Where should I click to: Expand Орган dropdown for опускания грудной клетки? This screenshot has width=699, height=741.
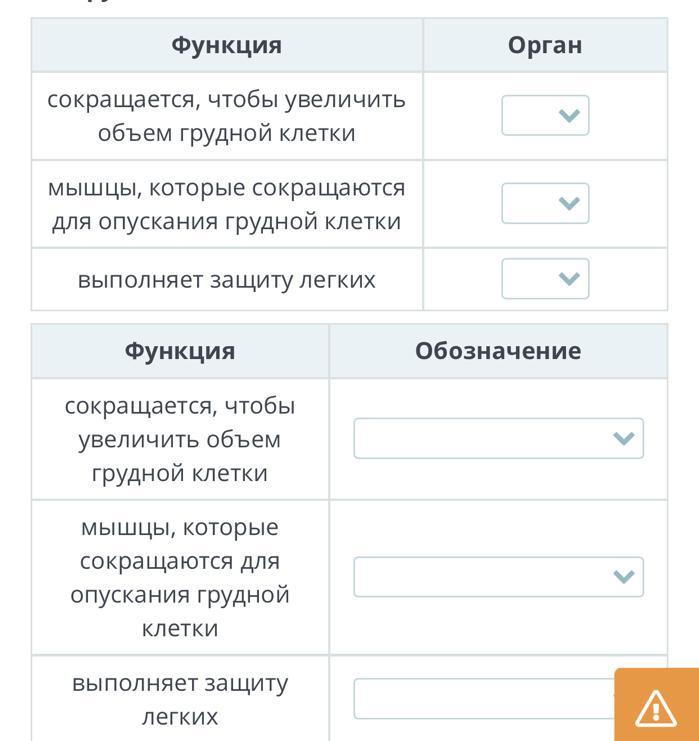pyautogui.click(x=545, y=204)
